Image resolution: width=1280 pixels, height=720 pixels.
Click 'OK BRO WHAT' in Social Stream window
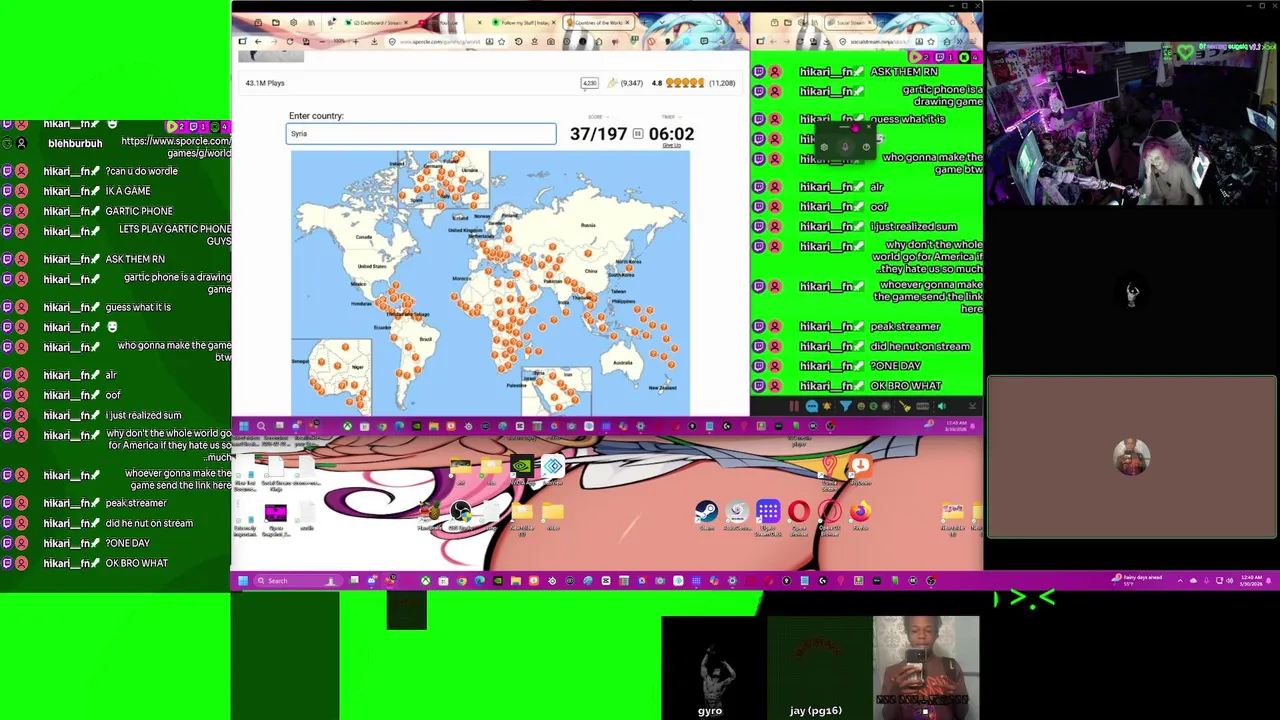click(906, 386)
